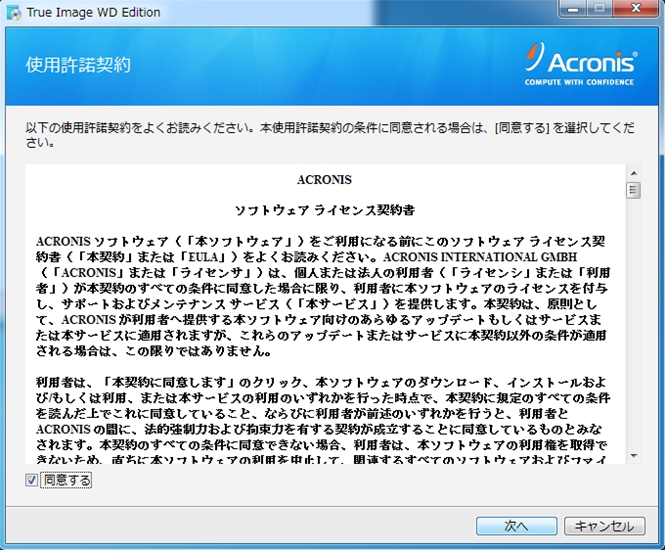Click the True Image WD Edition title text
Image resolution: width=665 pixels, height=550 pixels.
(93, 13)
